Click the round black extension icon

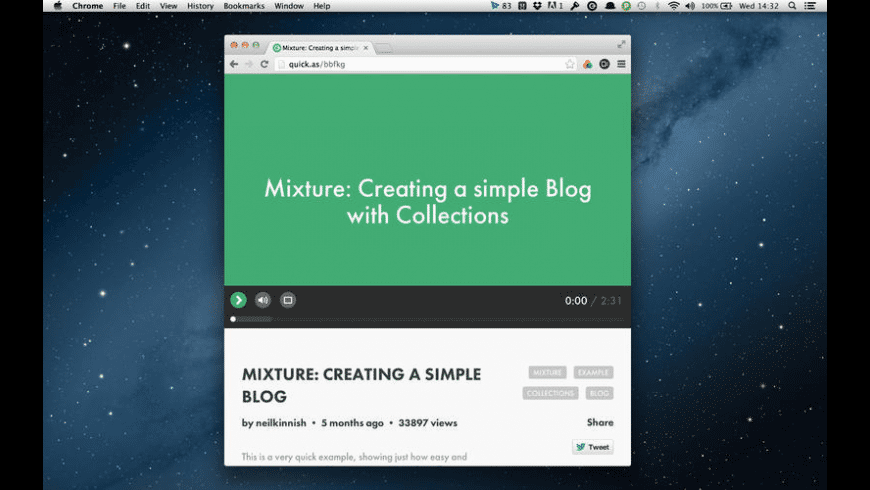pos(604,64)
